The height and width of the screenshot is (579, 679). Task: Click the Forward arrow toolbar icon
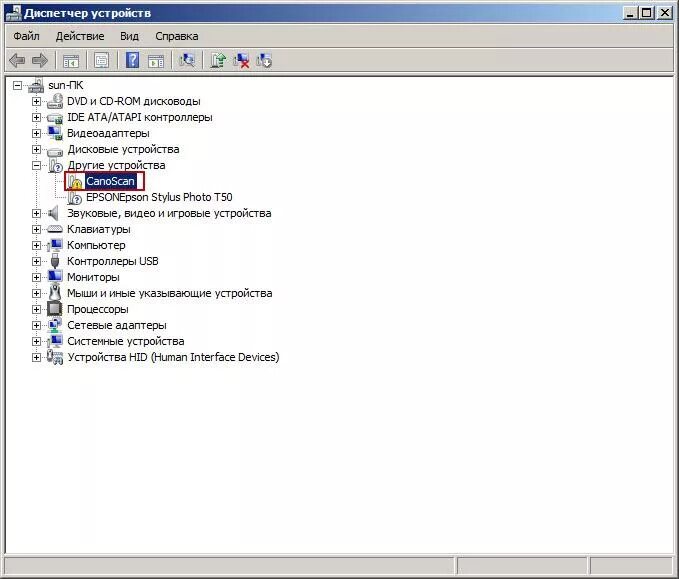tap(40, 61)
